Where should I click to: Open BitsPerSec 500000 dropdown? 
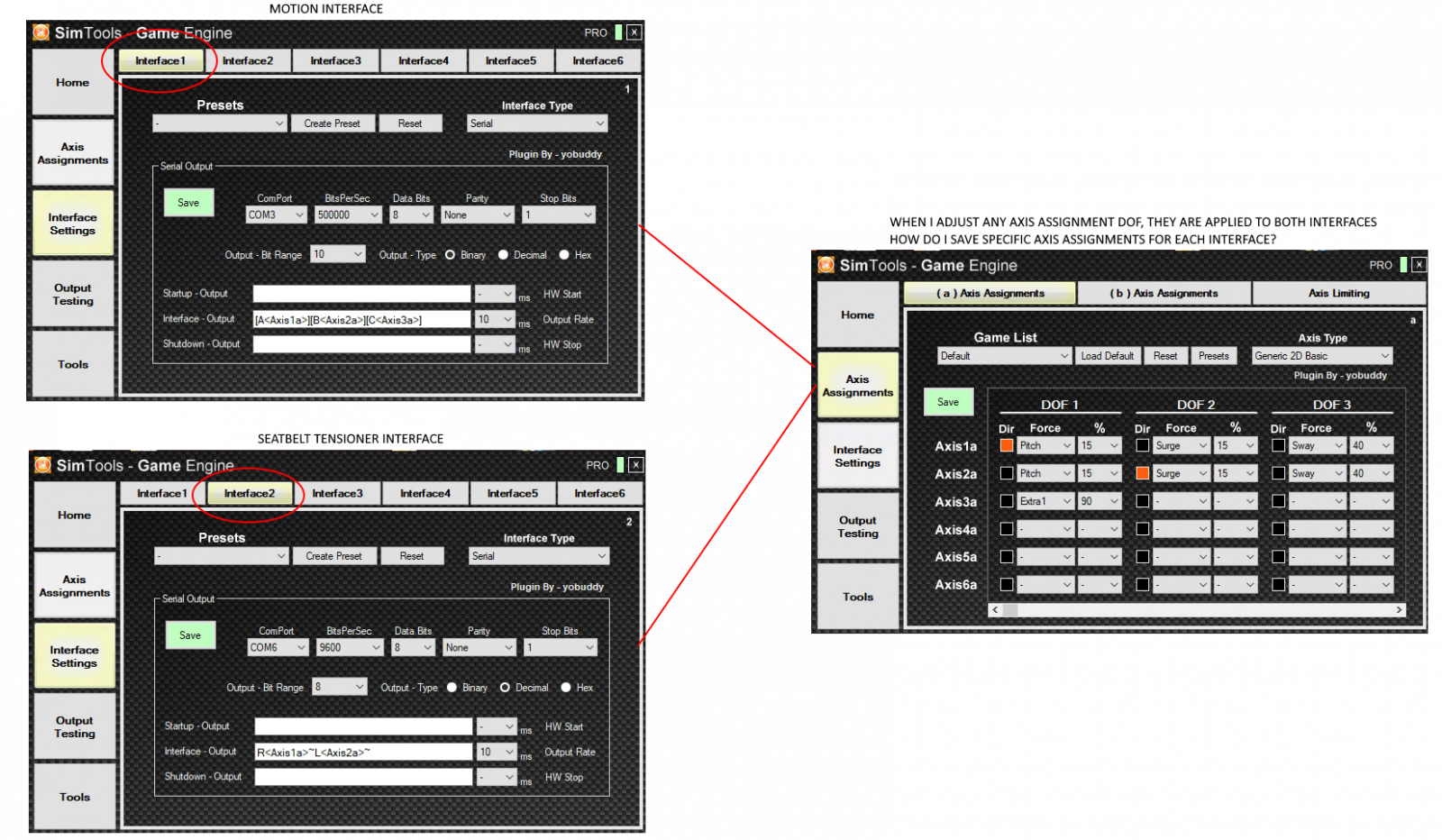click(x=348, y=215)
